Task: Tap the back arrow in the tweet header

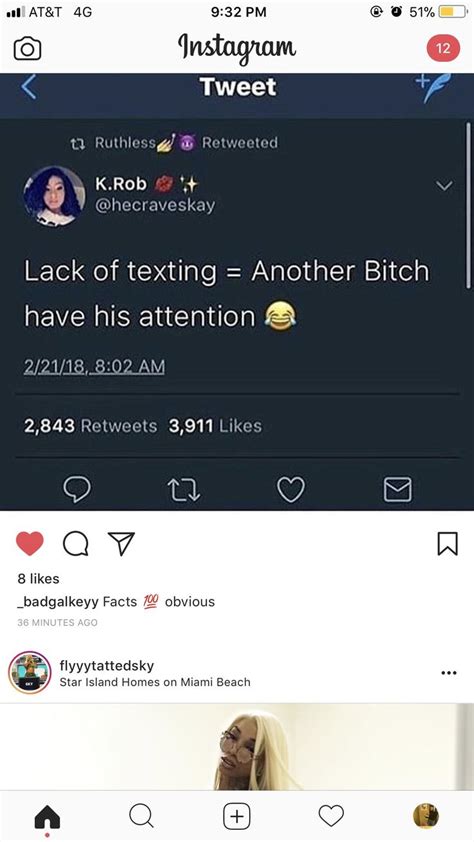Action: [x=30, y=87]
